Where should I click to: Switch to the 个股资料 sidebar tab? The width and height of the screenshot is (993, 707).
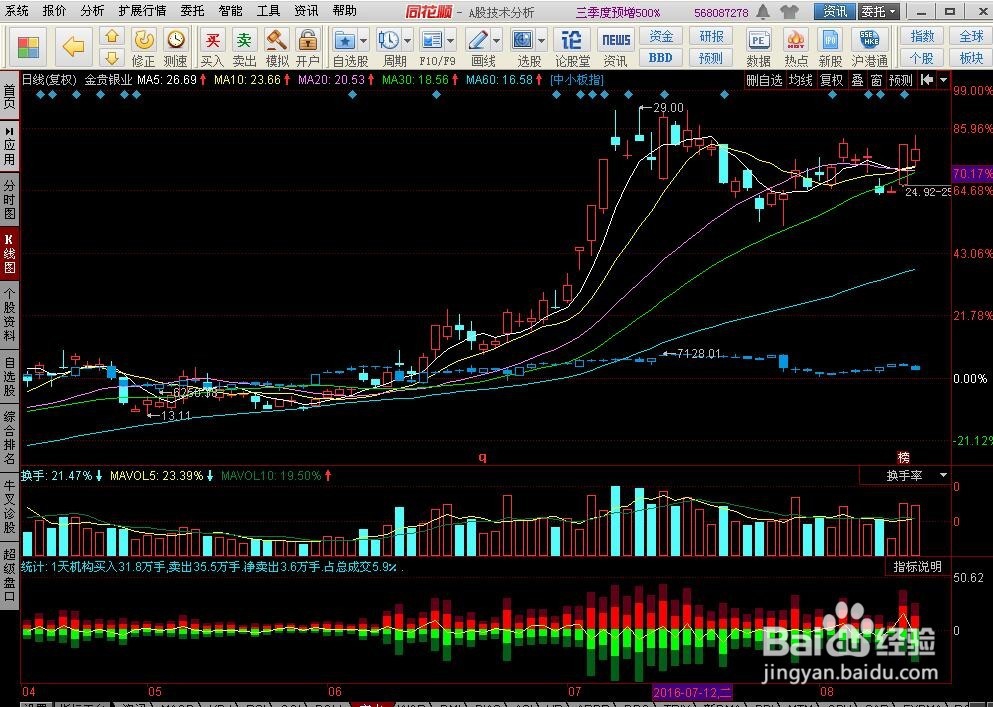[9, 314]
